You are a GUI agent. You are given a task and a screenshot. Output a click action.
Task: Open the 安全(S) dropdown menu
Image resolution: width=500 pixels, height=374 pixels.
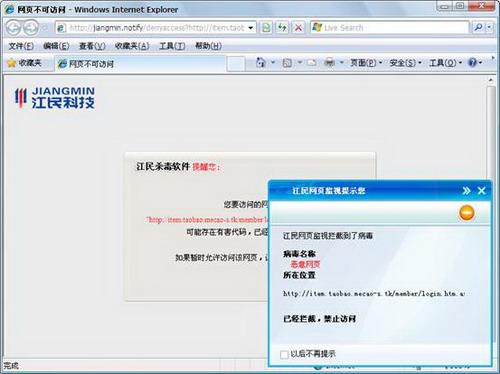pyautogui.click(x=405, y=63)
